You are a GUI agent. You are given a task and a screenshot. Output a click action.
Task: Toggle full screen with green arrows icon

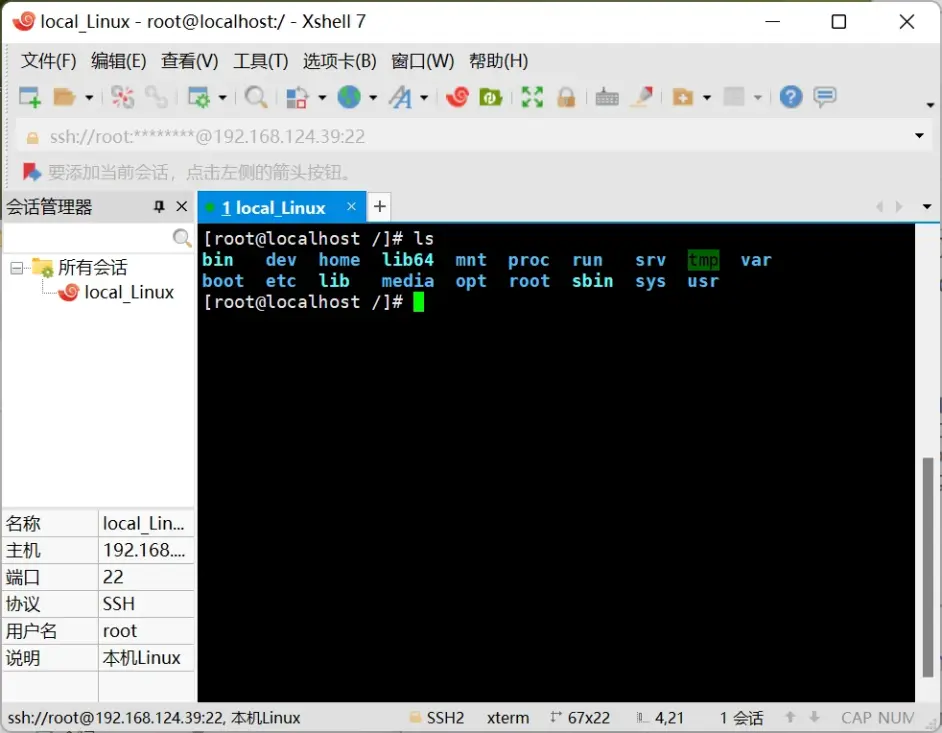pyautogui.click(x=532, y=97)
